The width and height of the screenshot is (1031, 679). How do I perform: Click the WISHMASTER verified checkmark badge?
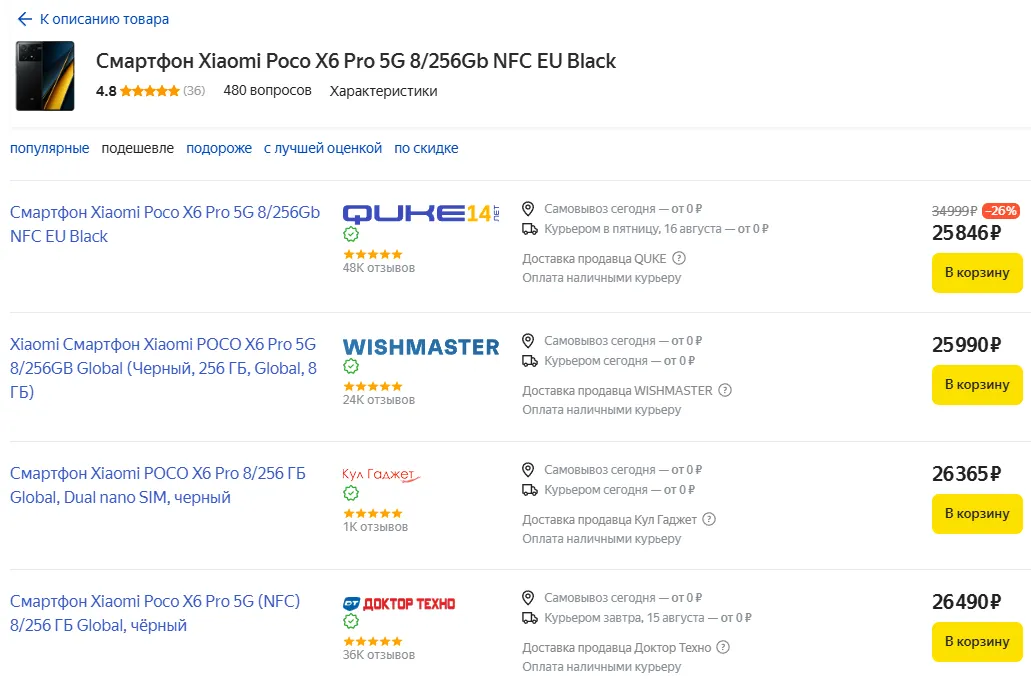point(351,367)
